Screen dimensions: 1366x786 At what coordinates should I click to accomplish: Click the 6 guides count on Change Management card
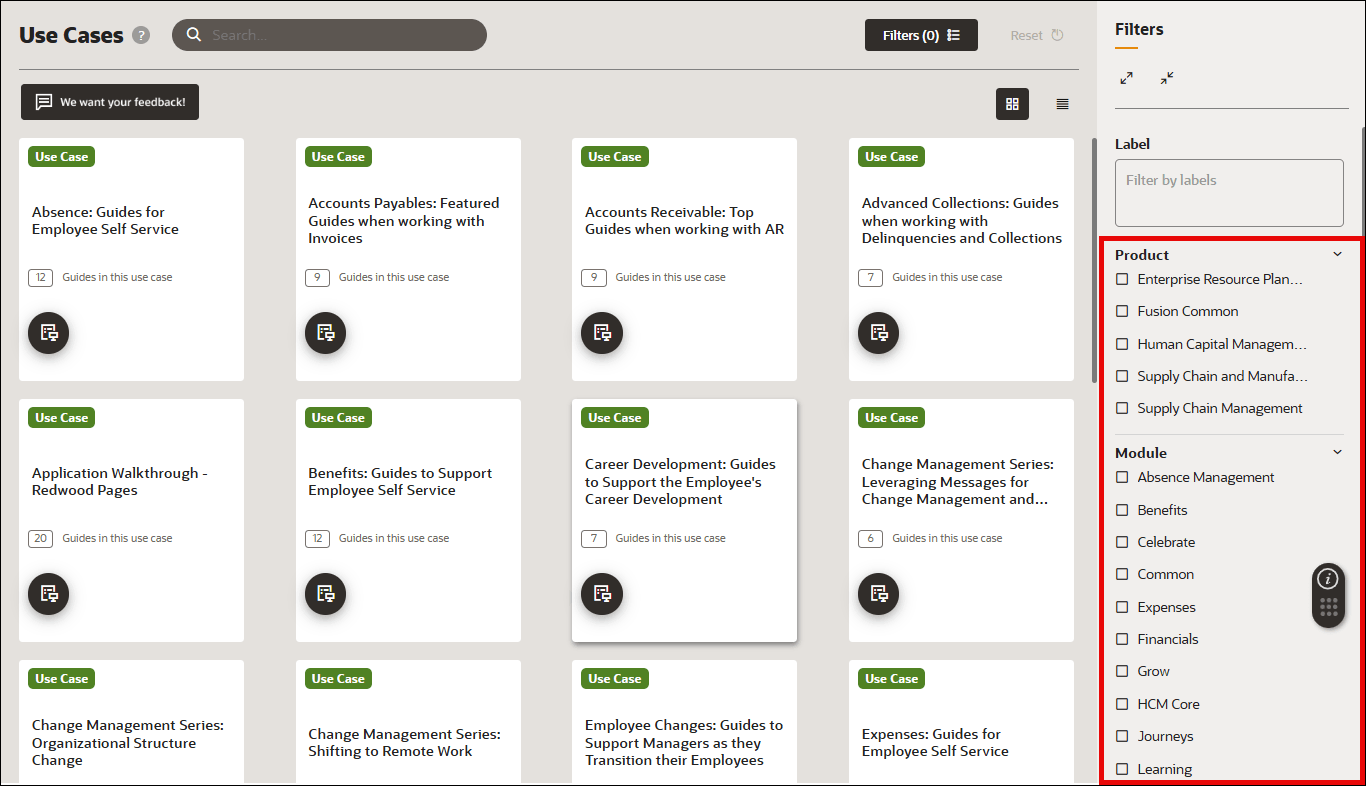[x=870, y=538]
